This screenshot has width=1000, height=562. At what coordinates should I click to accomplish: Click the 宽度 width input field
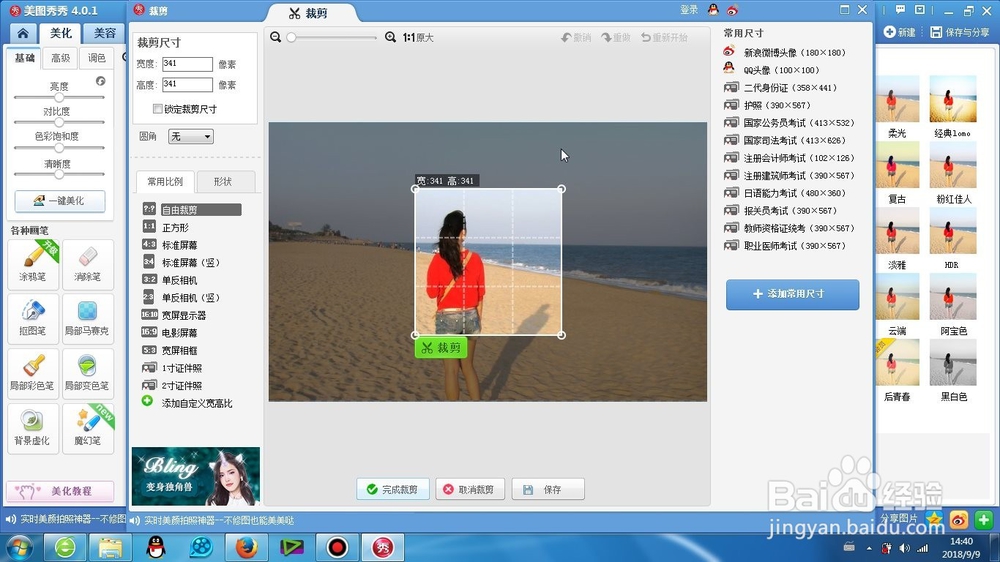(x=187, y=64)
